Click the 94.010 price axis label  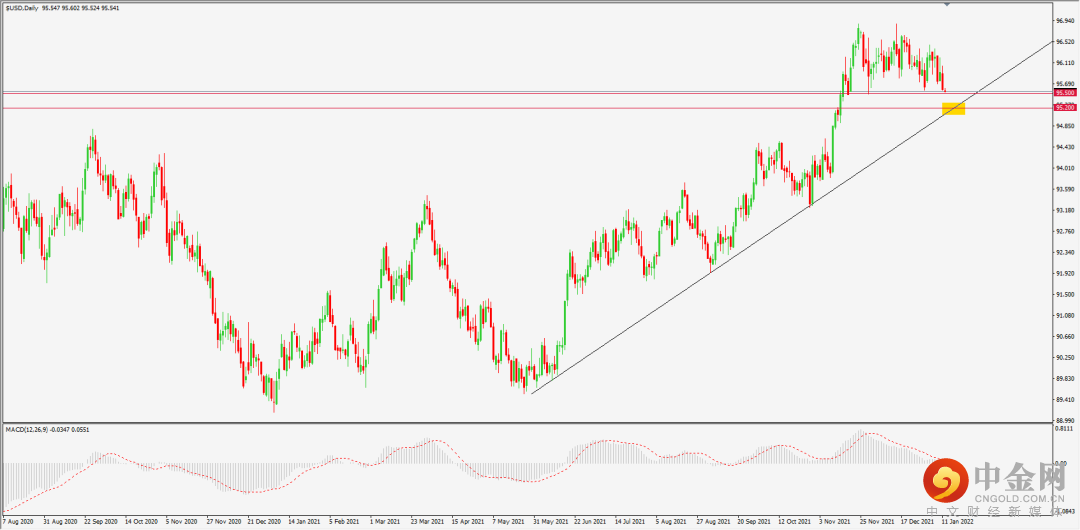tap(1066, 168)
